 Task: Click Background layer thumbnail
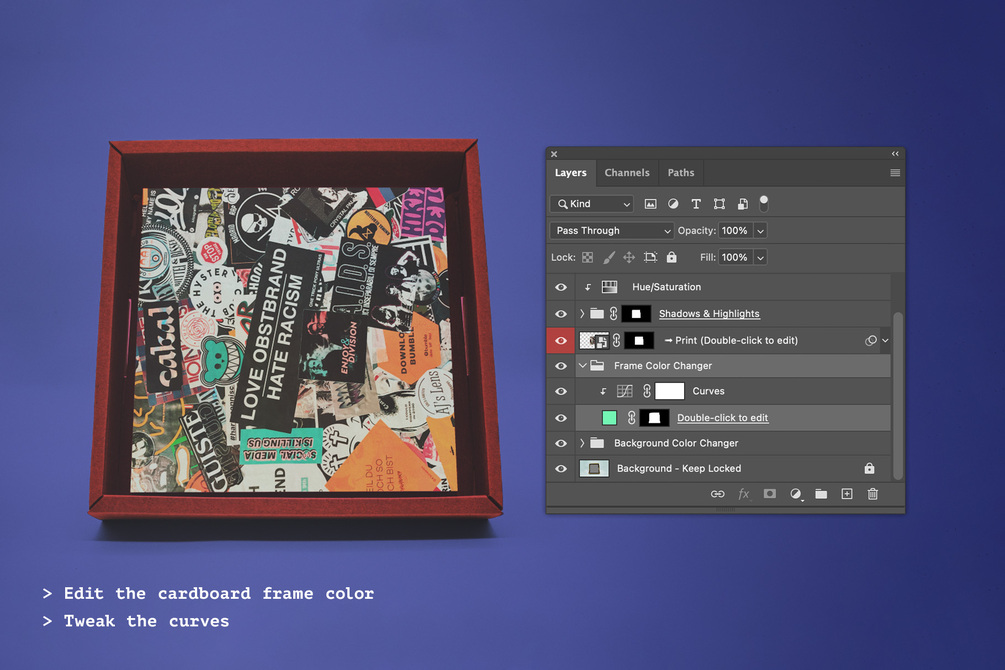coord(594,469)
